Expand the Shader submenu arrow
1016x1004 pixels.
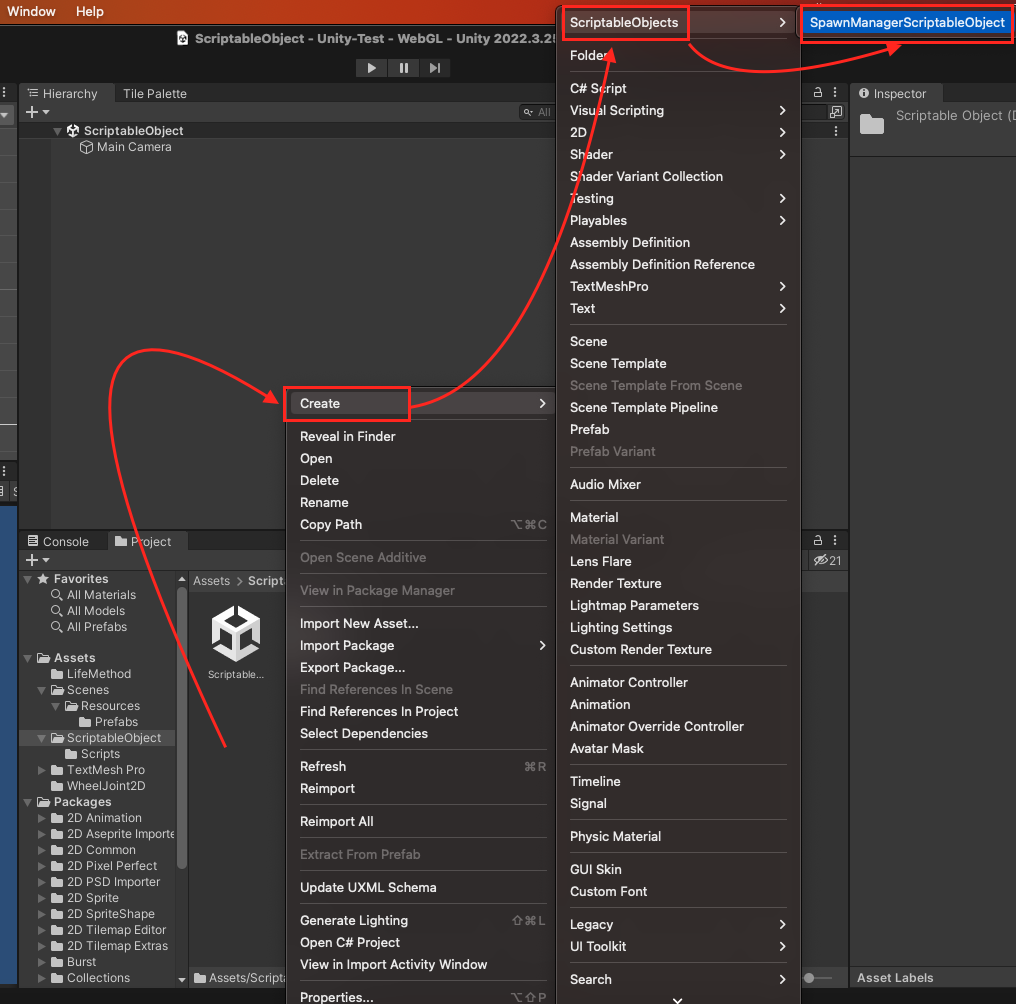[x=782, y=154]
